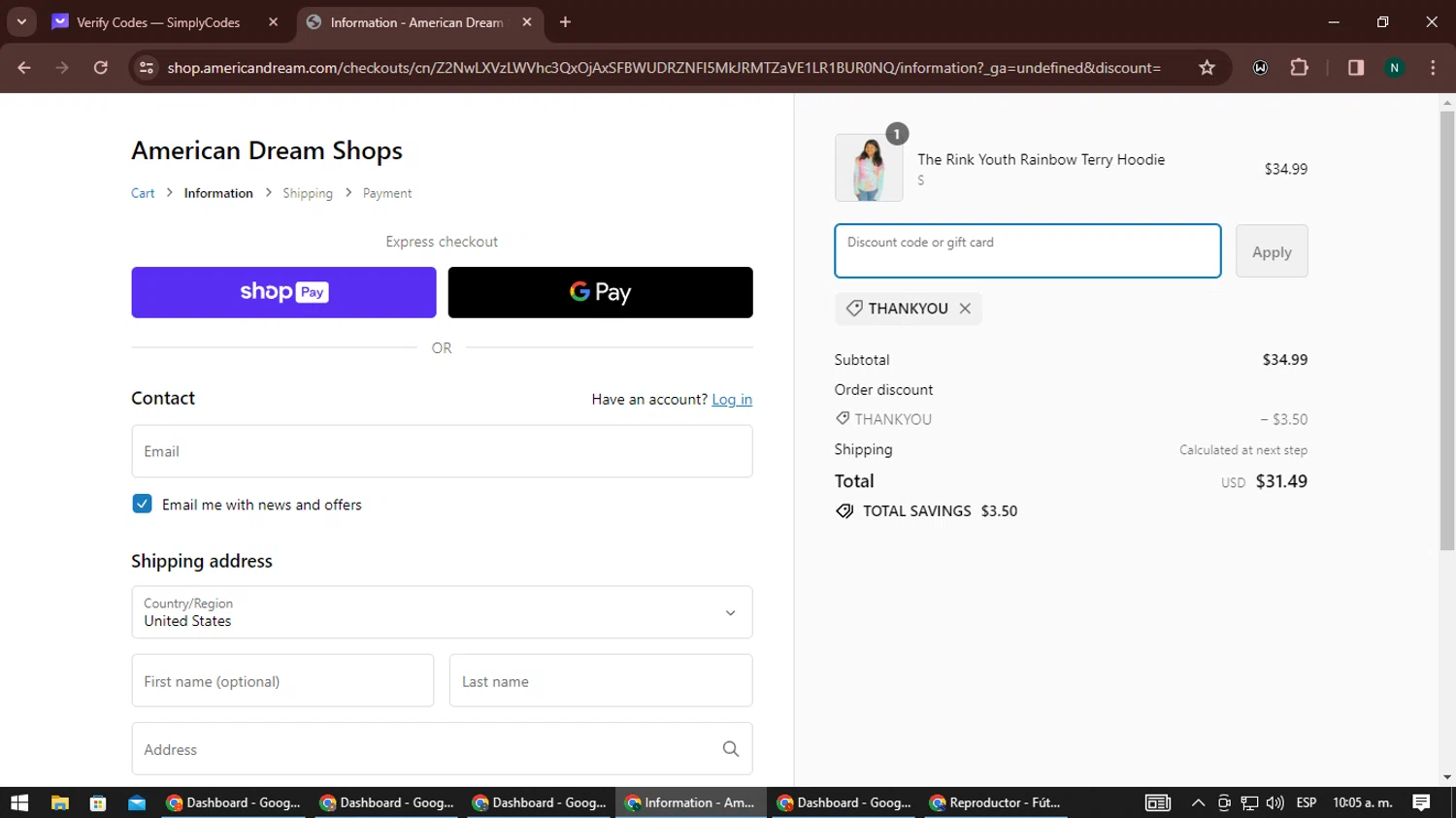Click the TOTAL SAVINGS tag icon
Image resolution: width=1456 pixels, height=818 pixels.
[x=844, y=511]
